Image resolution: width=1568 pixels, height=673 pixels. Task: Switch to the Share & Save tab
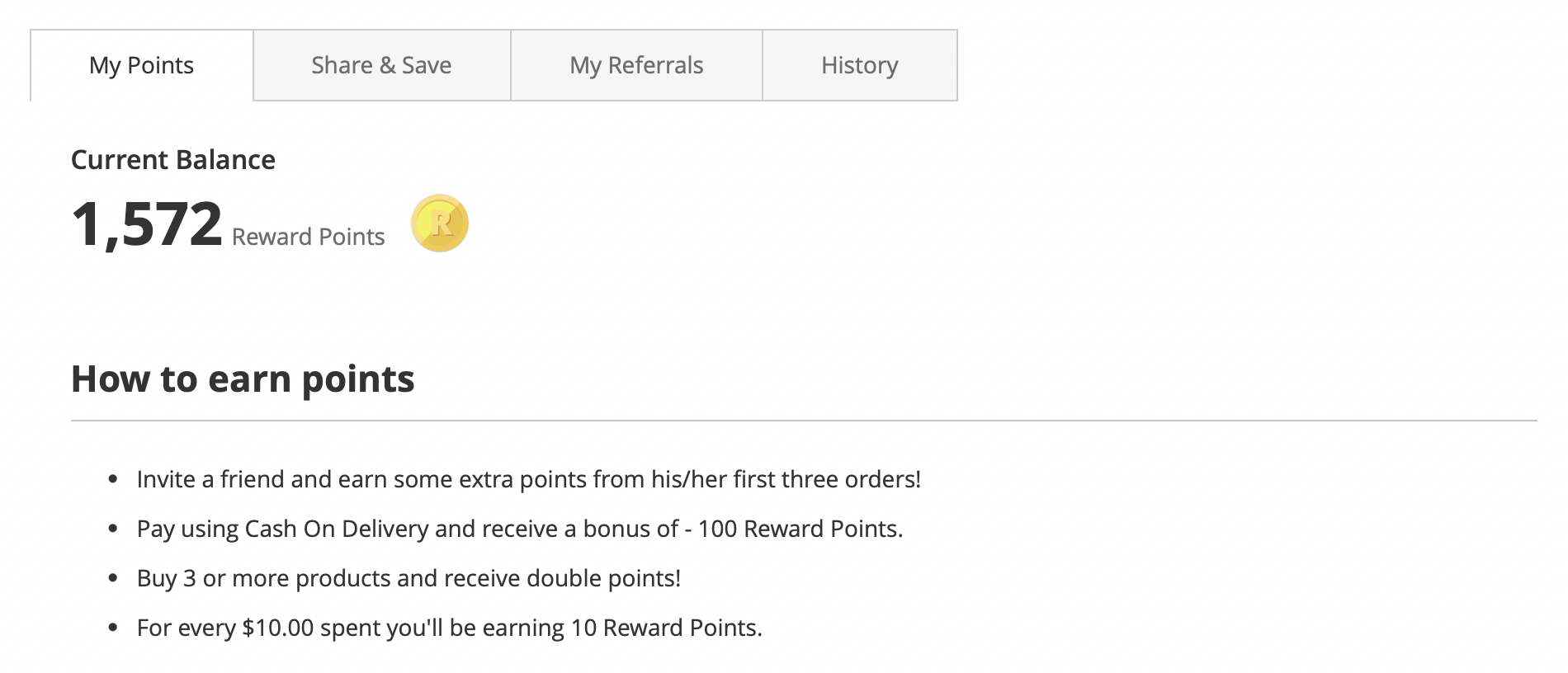pos(380,64)
